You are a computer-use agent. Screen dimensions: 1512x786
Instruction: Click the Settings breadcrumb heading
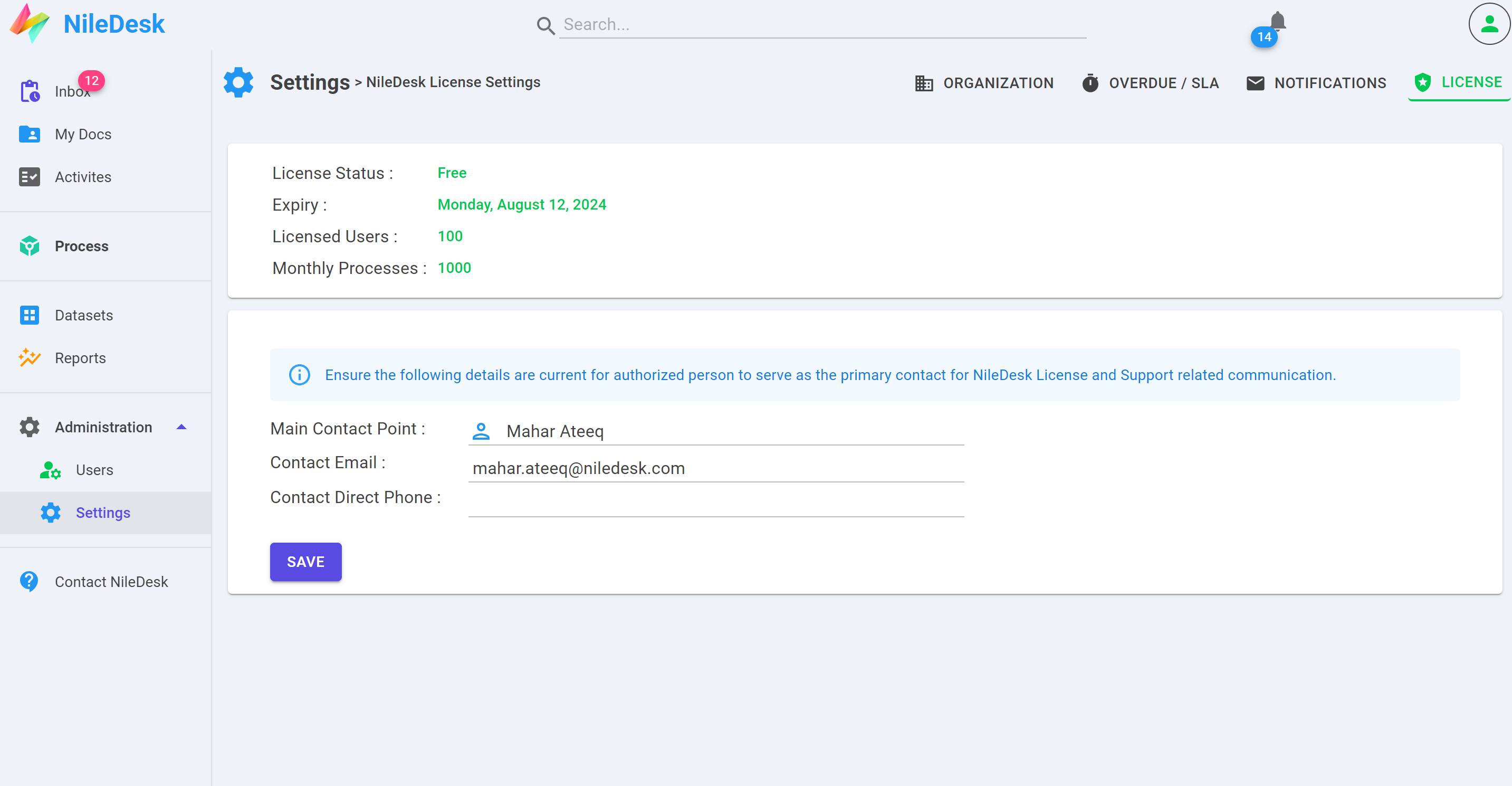(310, 82)
